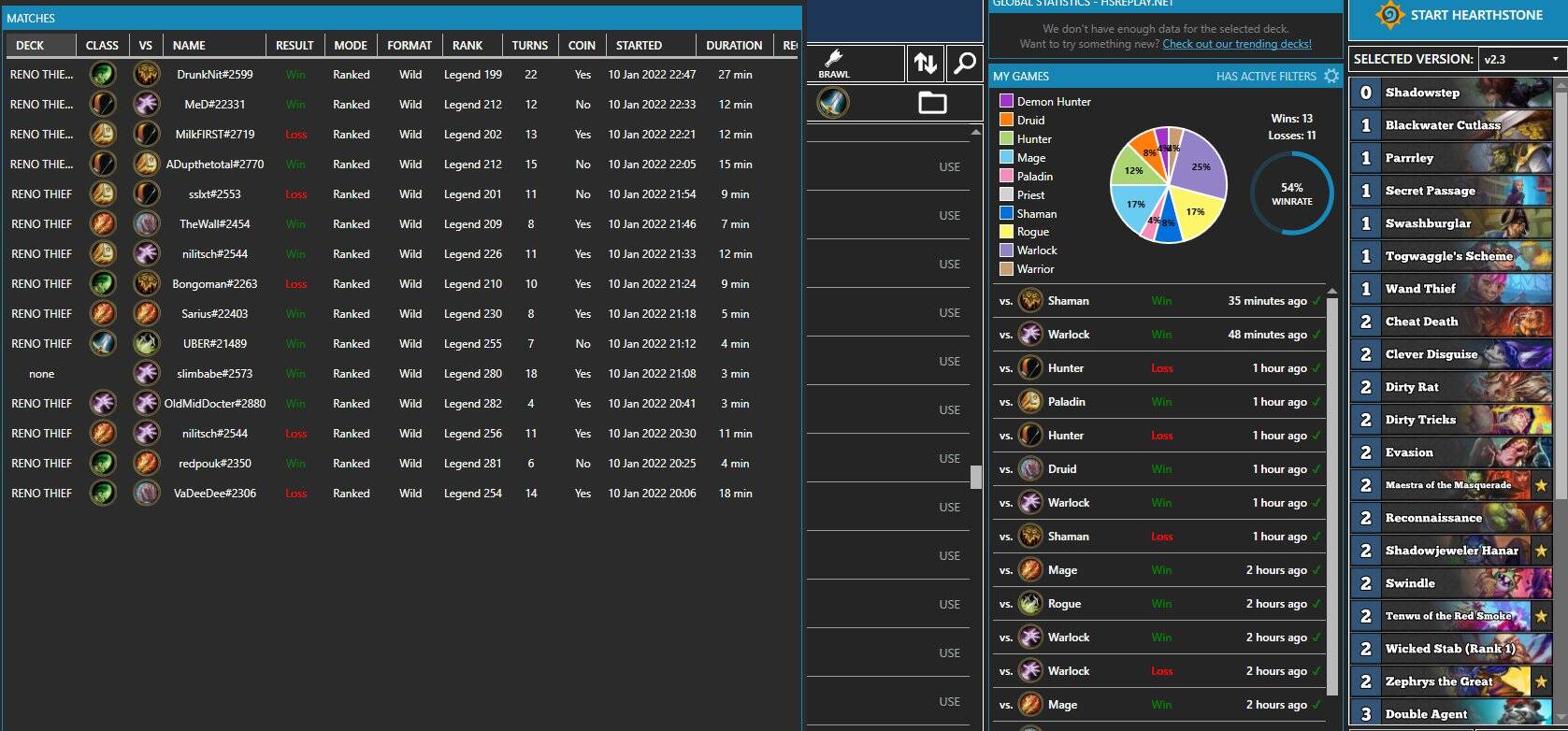Click the middle deck list scrollbar thumb

coord(975,477)
